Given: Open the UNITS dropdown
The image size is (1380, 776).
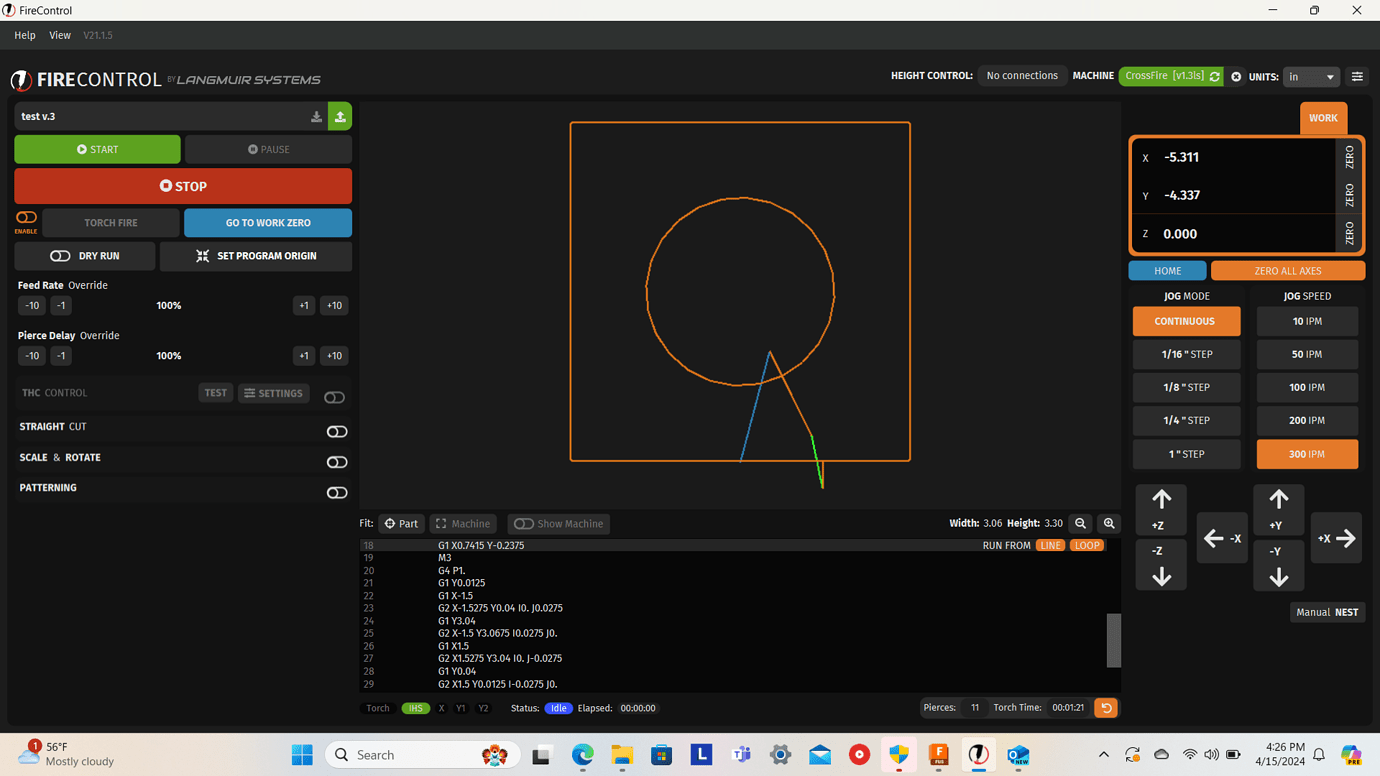Looking at the screenshot, I should coord(1311,76).
